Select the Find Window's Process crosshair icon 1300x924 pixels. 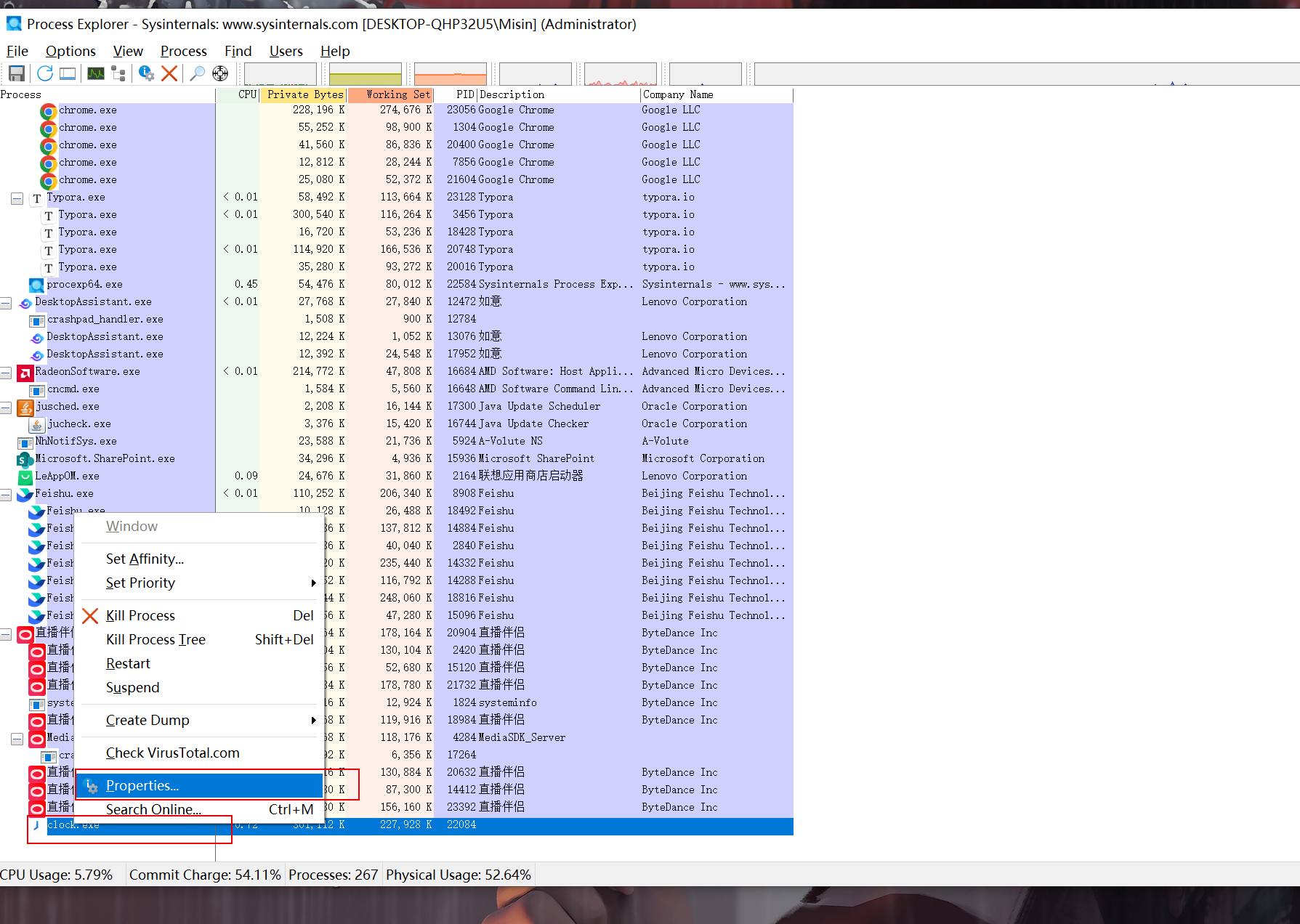tap(220, 73)
